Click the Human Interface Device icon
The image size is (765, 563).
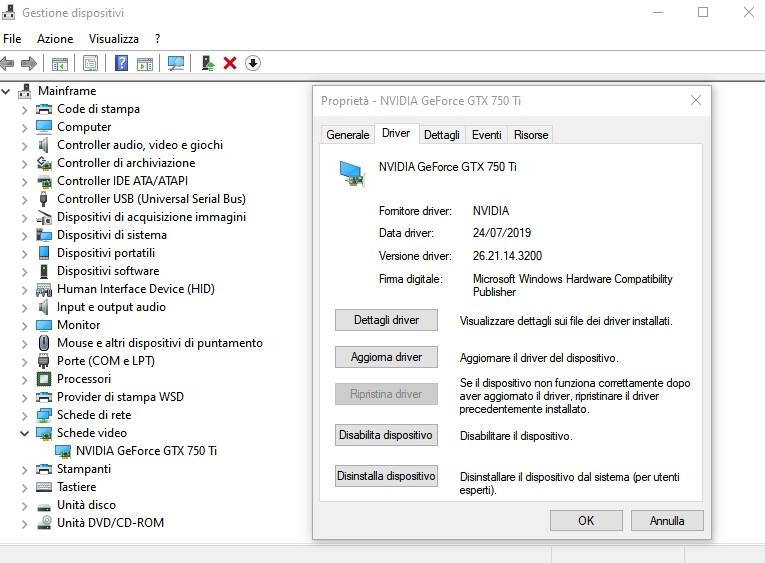44,289
